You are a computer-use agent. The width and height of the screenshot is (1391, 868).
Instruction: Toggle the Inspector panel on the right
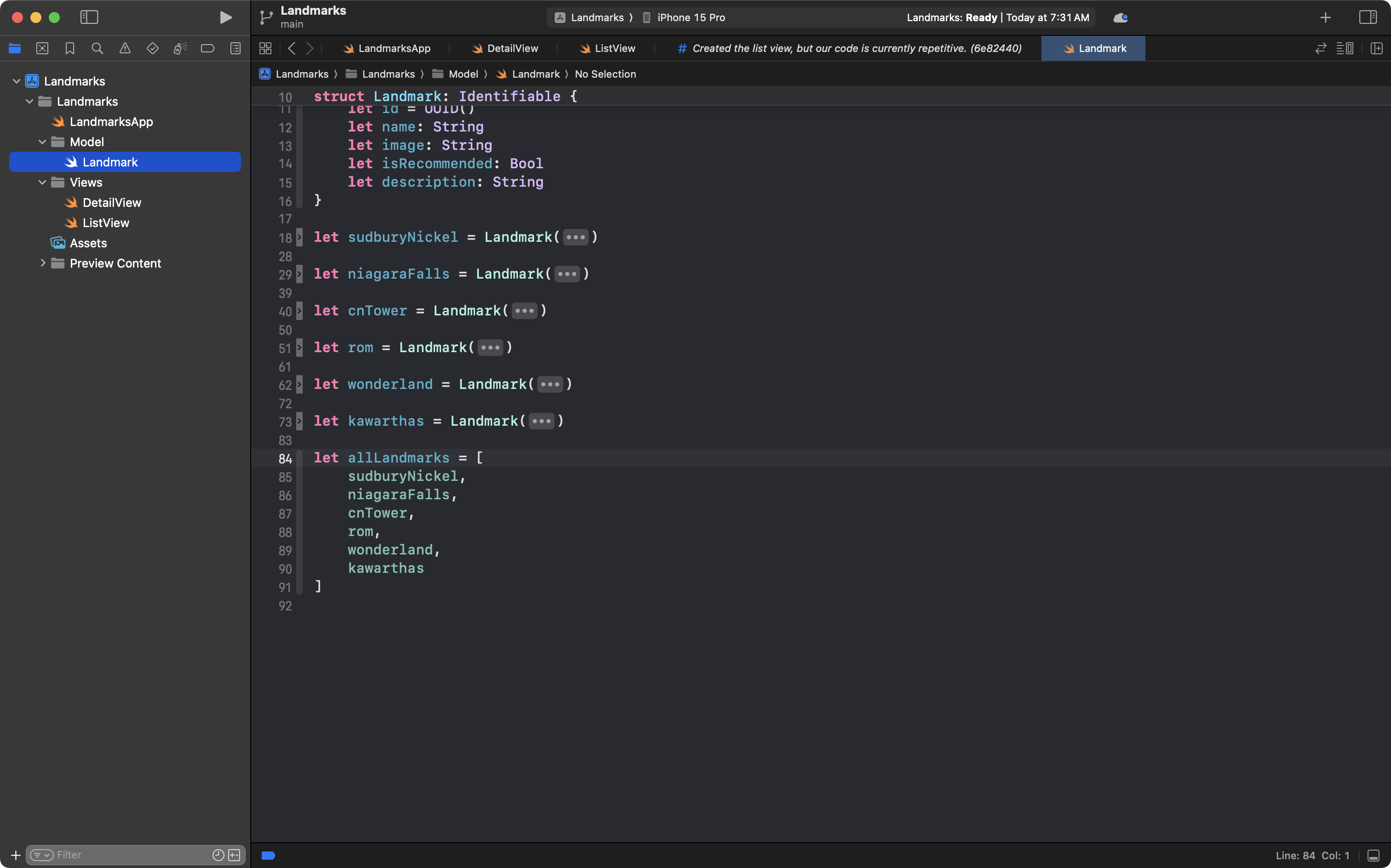coord(1368,17)
